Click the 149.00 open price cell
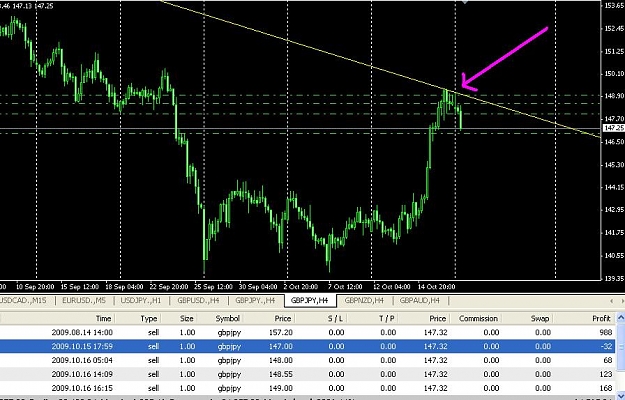 click(x=282, y=388)
